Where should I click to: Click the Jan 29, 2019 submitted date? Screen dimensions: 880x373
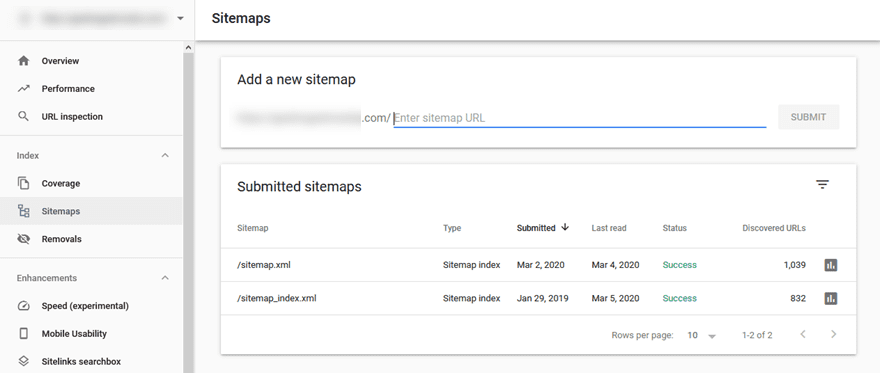[543, 298]
